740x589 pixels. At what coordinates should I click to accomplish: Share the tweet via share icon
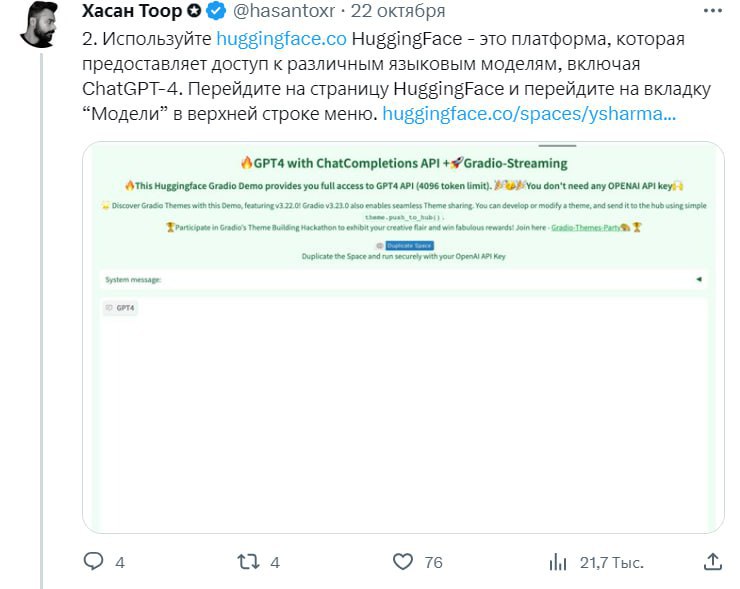(712, 561)
